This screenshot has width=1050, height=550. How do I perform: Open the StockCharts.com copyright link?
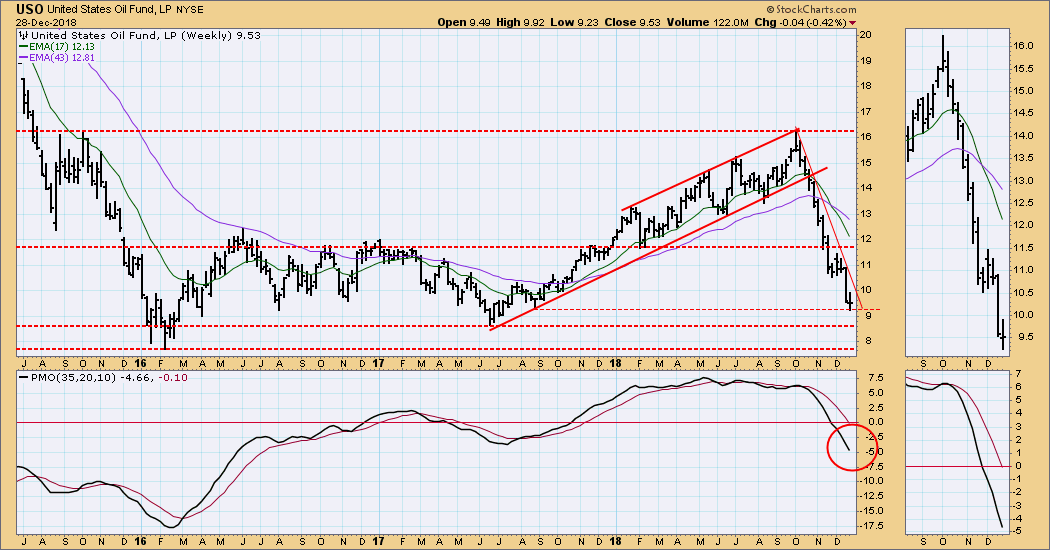tap(811, 9)
